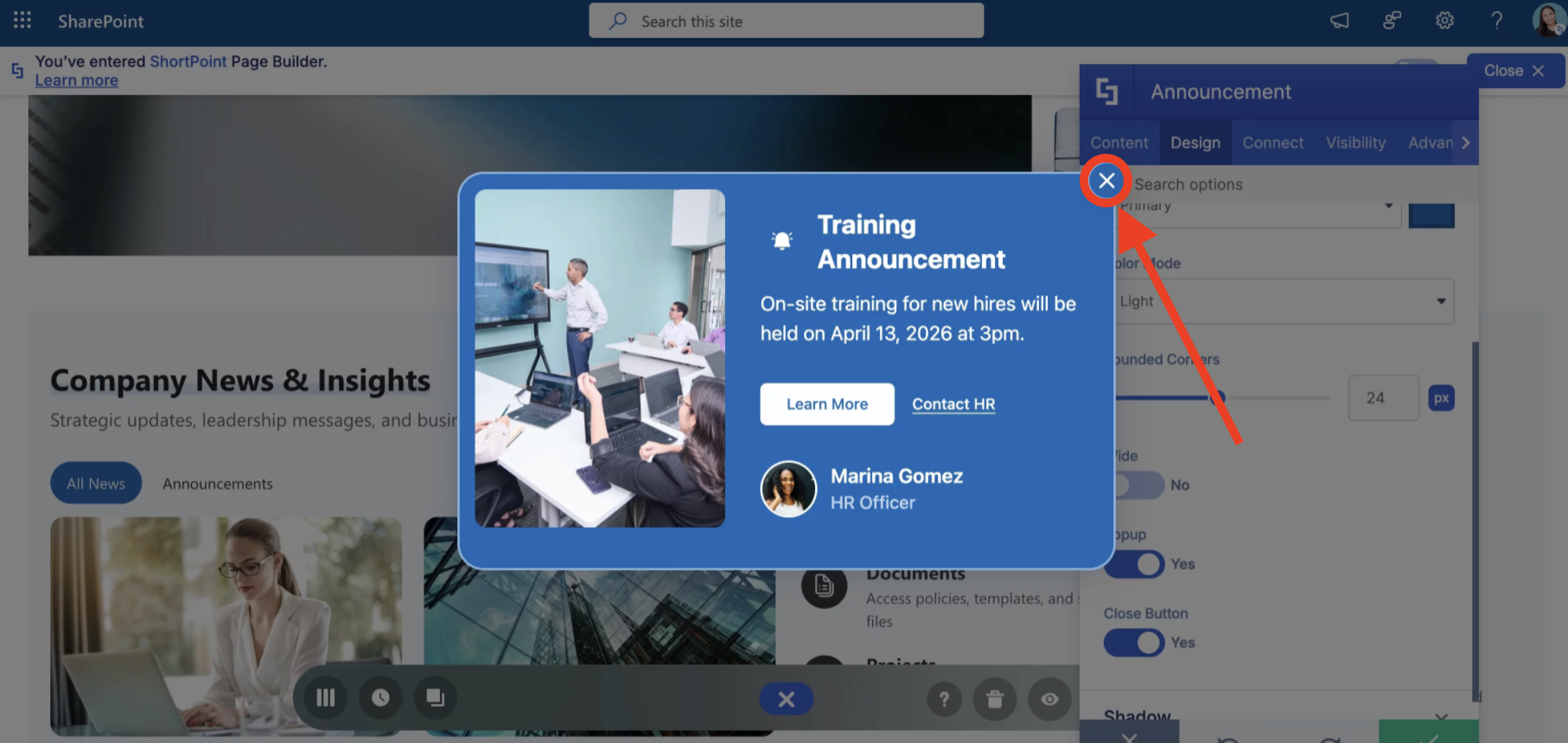
Task: Open SharePoint settings gear
Action: [1444, 21]
